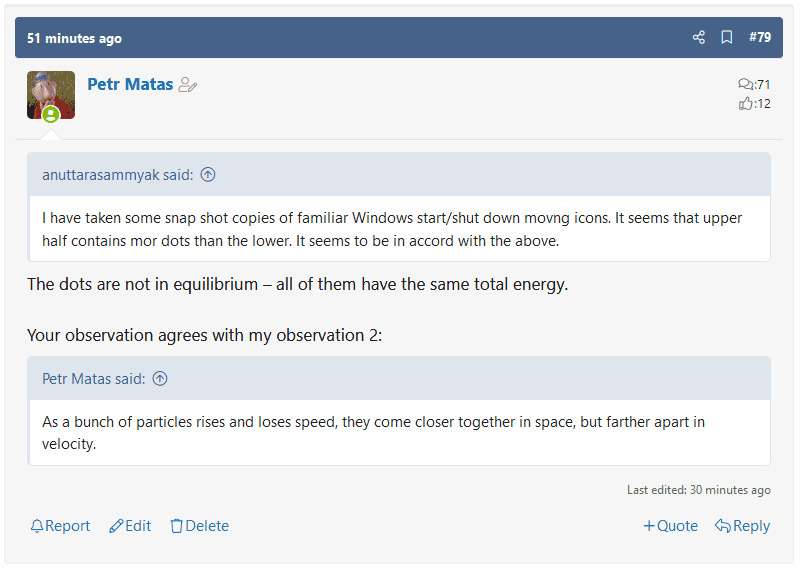Jump to Petr Matas's quoted post via arrow icon
The height and width of the screenshot is (569, 800).
[160, 379]
